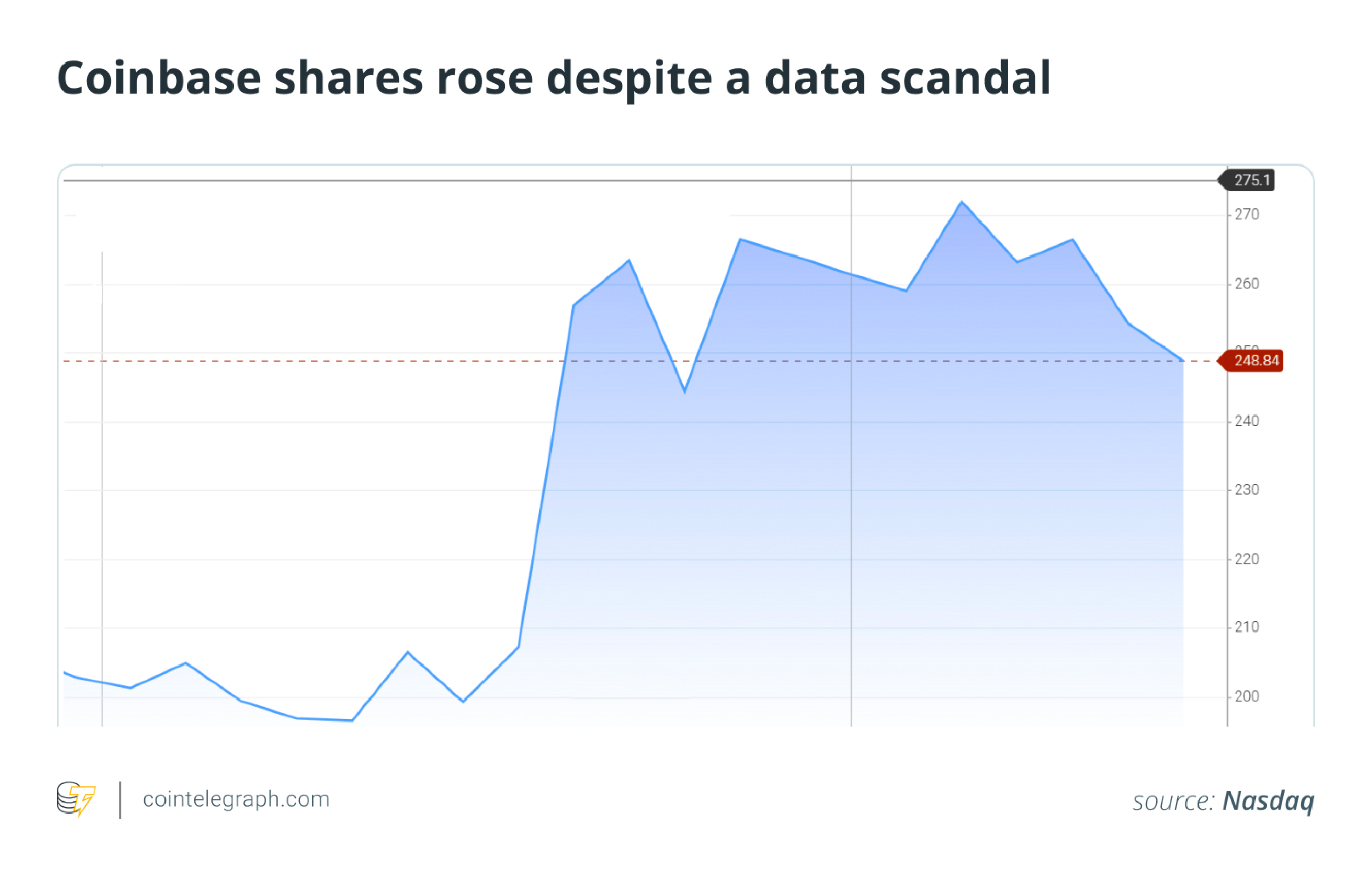The width and height of the screenshot is (1372, 876).
Task: Click the Cointelegraph coin-and-lightning logo icon
Action: pyautogui.click(x=76, y=798)
